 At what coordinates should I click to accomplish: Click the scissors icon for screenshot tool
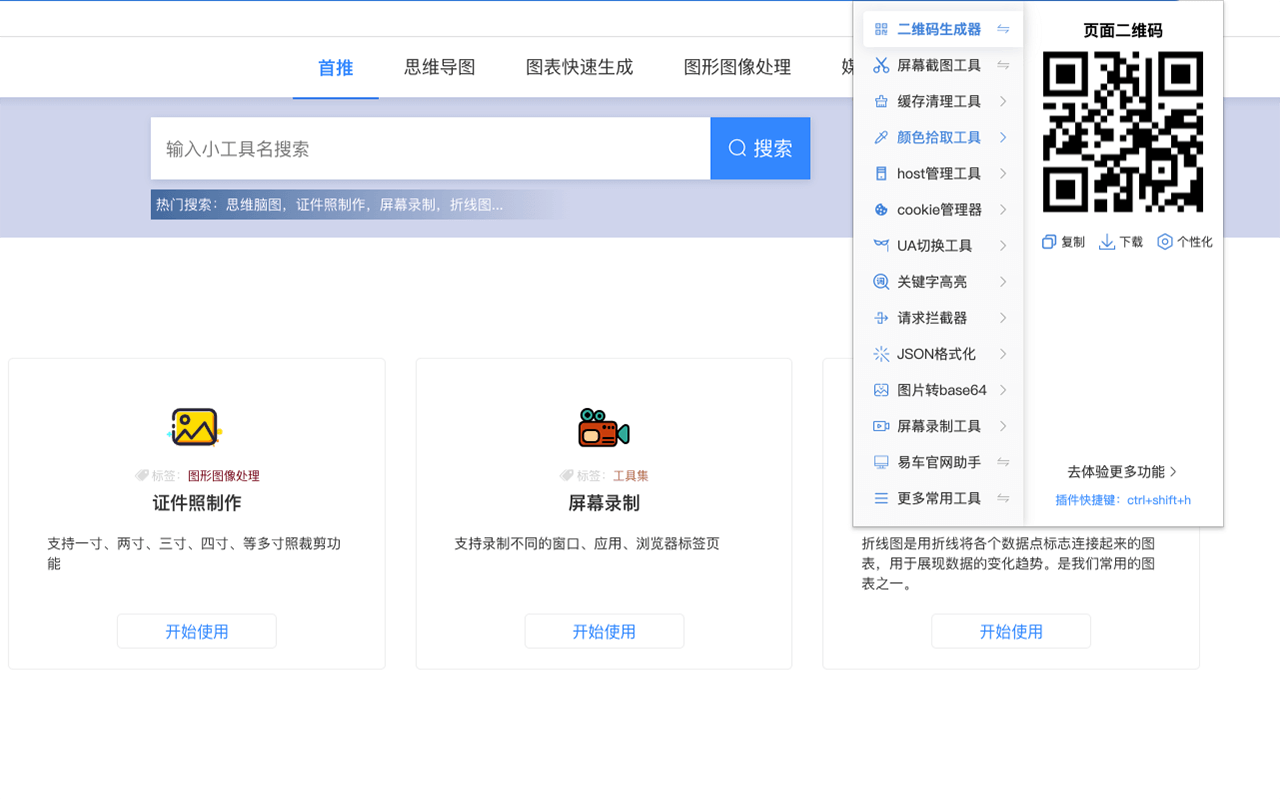[881, 65]
